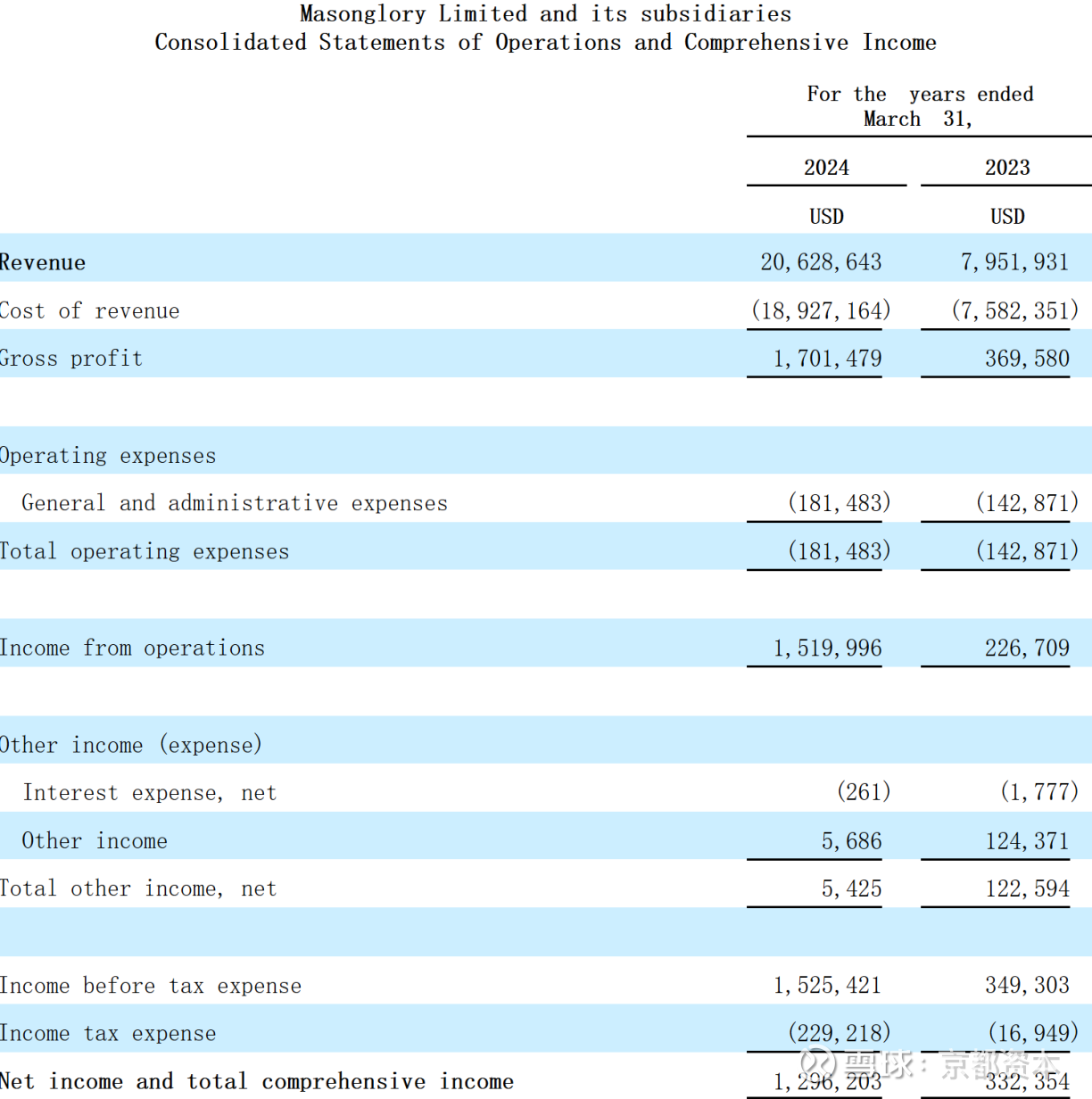The image size is (1092, 1099).
Task: Click operating income value 1,519,996
Action: point(827,648)
